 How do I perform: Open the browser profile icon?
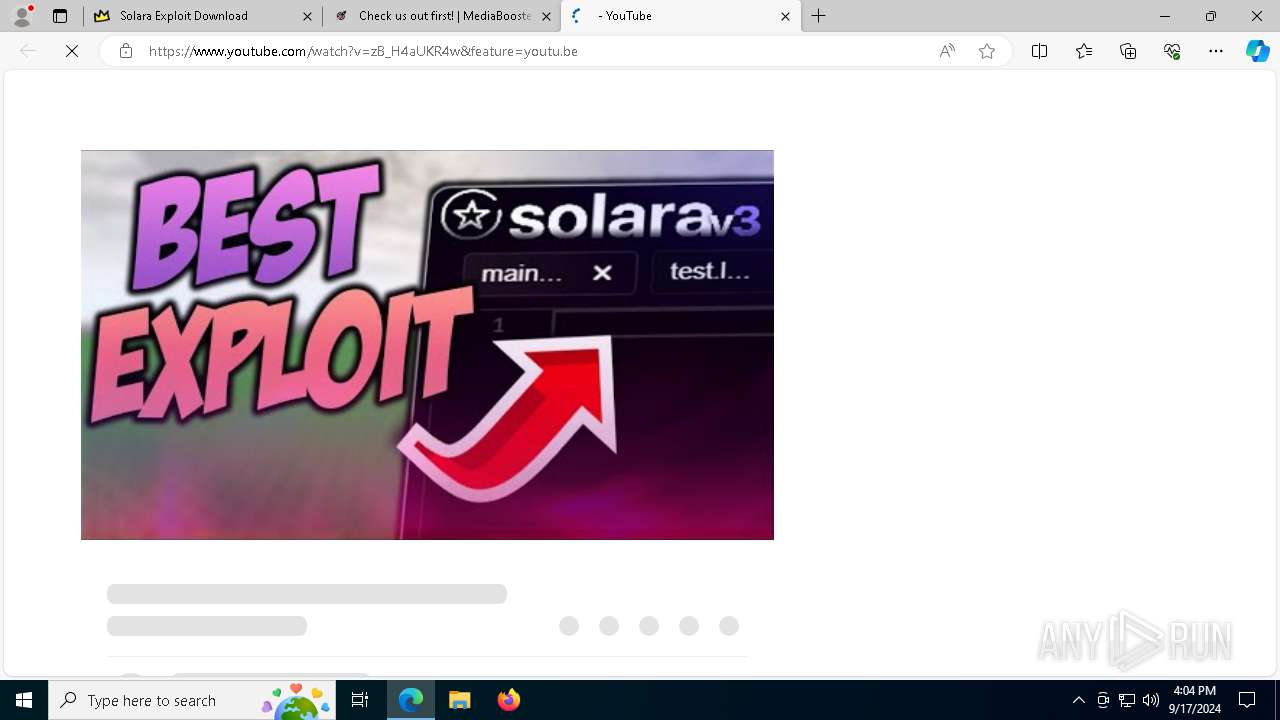pos(22,16)
